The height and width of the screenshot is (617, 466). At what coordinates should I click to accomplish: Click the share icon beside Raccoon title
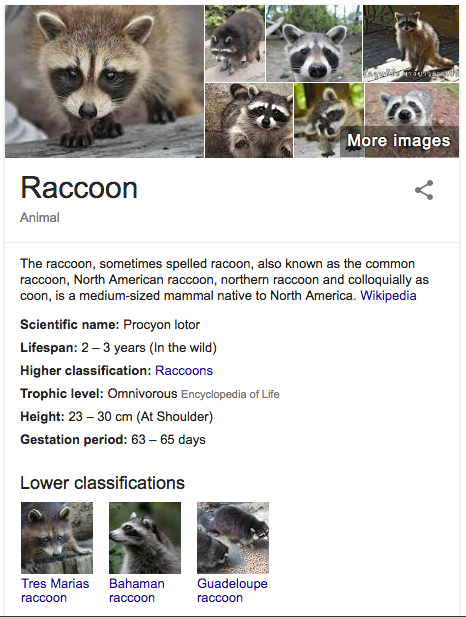424,190
